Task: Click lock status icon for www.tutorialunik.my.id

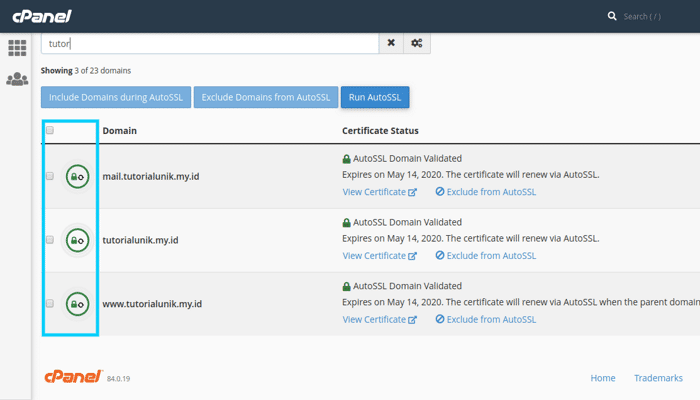Action: 78,304
